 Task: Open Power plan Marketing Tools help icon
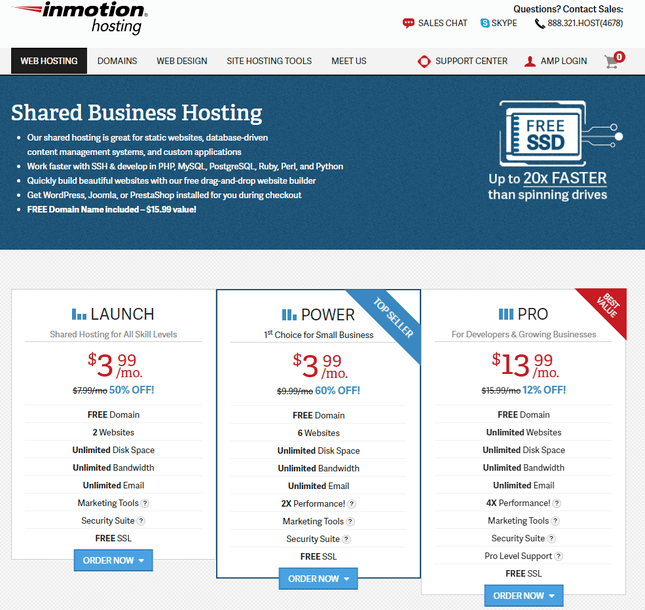tap(350, 522)
